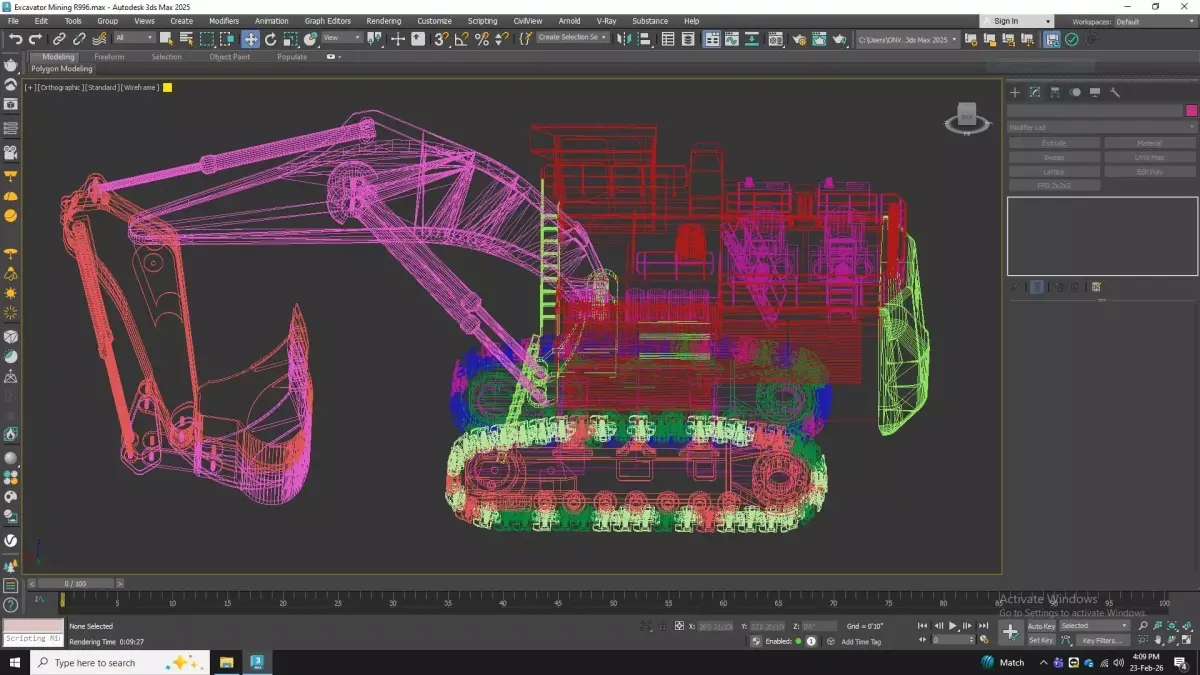
Task: Switch to the Hierarchy command panel tab
Action: coord(1055,92)
